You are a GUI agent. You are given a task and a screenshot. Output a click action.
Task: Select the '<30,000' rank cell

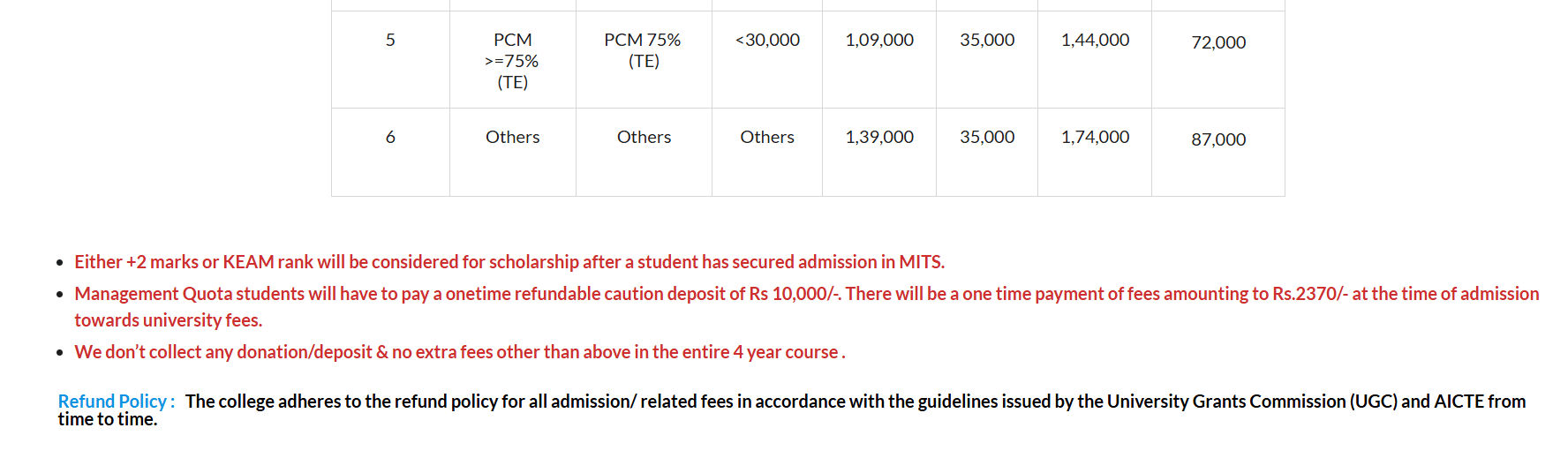(x=767, y=41)
